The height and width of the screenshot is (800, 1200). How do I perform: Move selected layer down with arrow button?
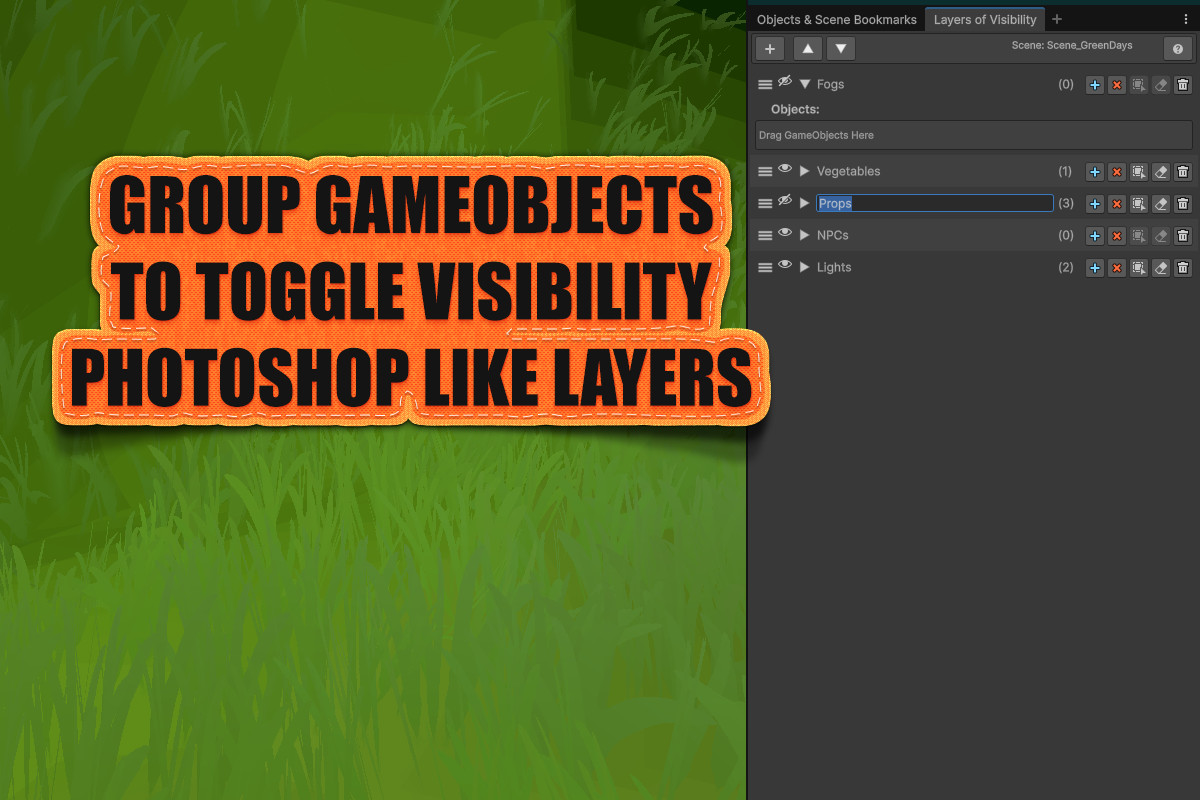pos(841,48)
